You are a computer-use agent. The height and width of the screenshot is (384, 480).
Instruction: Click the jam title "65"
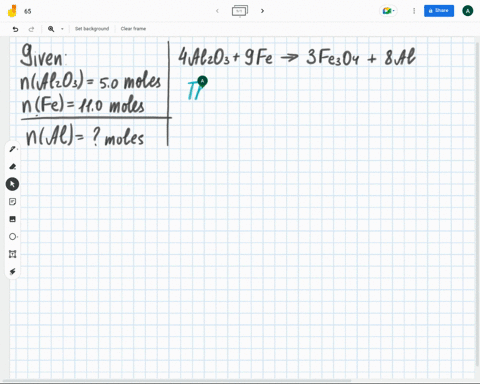pyautogui.click(x=28, y=11)
